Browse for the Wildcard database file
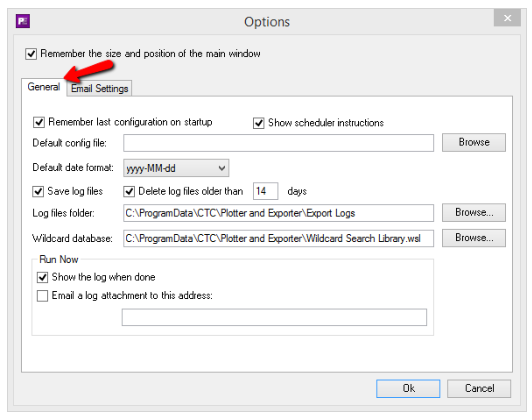Screen dimensions: 532x420 pyautogui.click(x=474, y=238)
